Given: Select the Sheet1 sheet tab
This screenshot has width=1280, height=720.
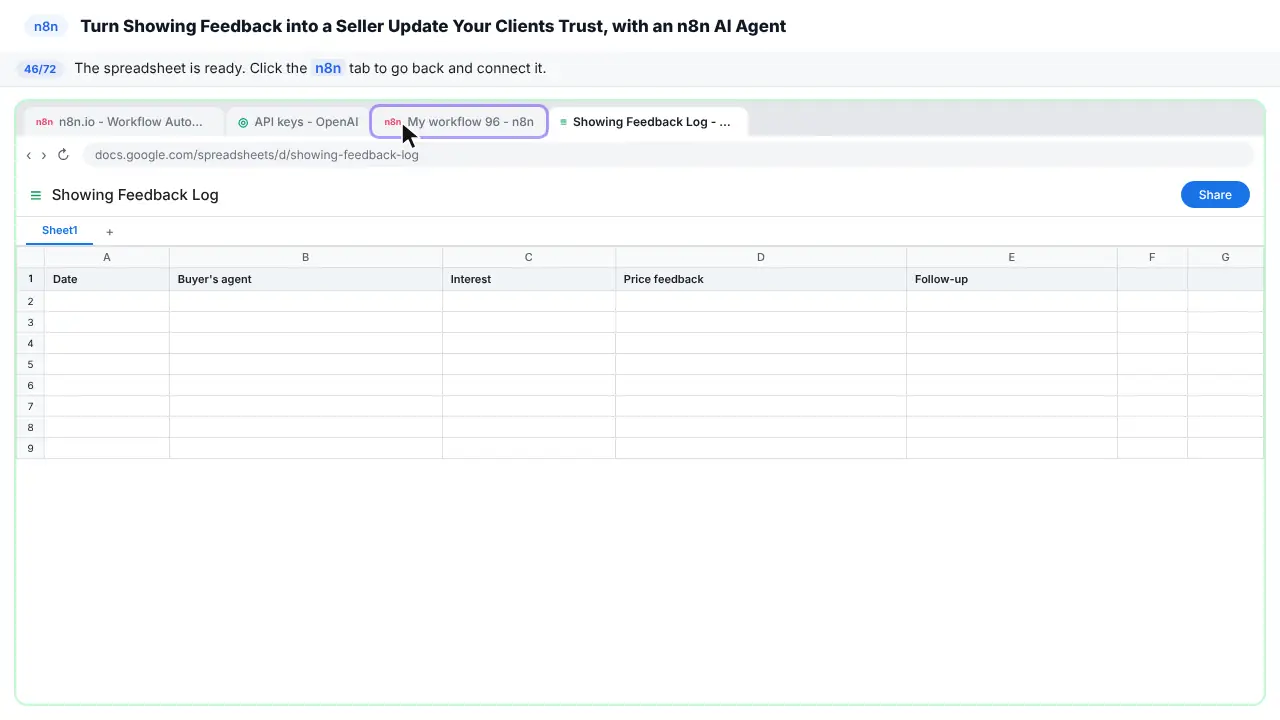Looking at the screenshot, I should click(60, 231).
